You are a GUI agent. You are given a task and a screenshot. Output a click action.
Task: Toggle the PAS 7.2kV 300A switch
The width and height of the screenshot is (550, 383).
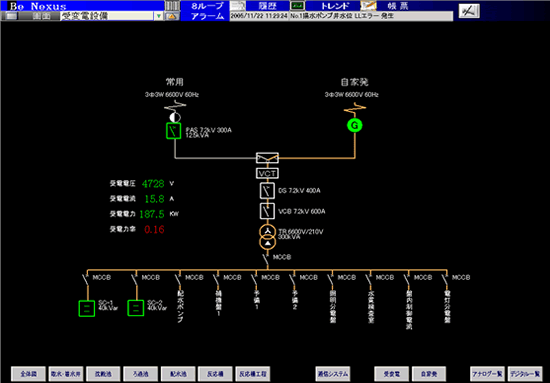(x=174, y=130)
